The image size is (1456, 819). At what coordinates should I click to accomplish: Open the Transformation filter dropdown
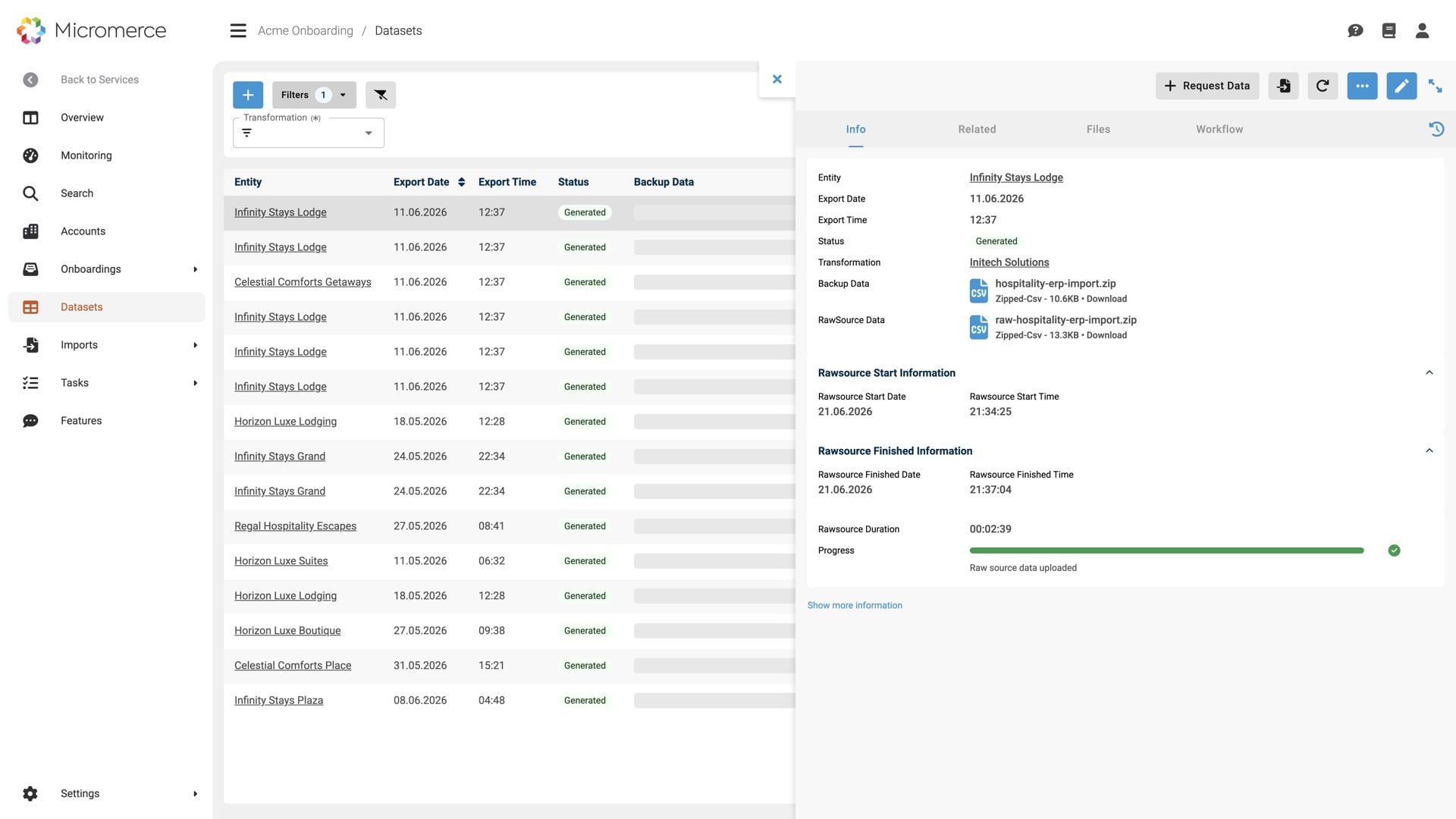[x=369, y=133]
